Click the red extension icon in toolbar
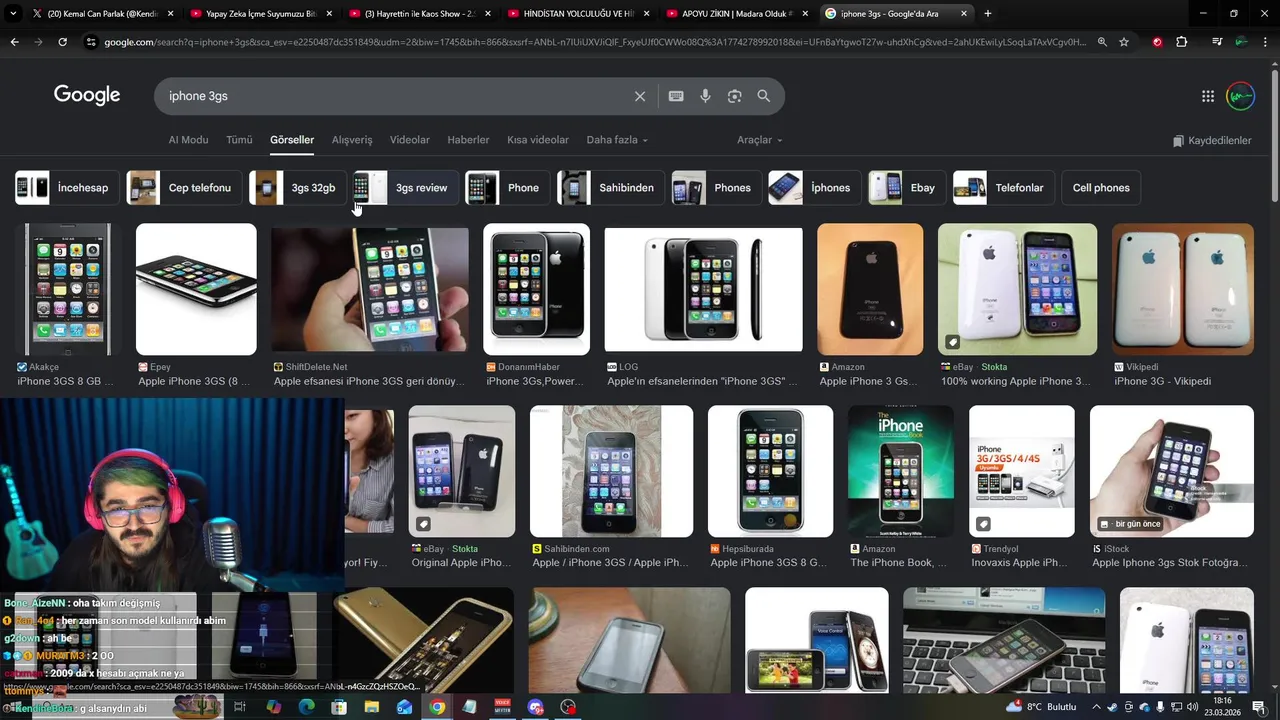 click(1158, 42)
